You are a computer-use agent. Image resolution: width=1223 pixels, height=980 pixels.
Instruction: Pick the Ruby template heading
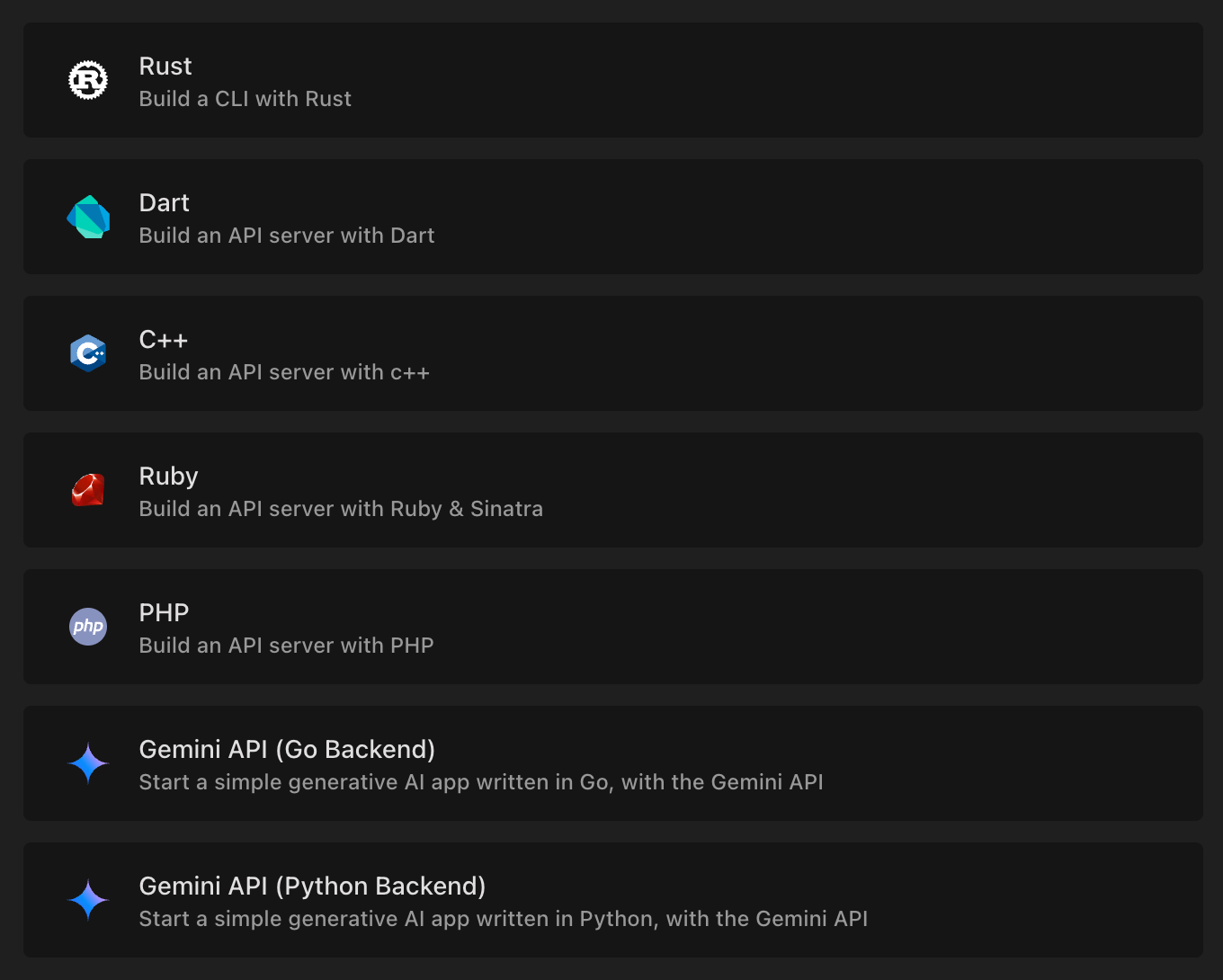169,477
